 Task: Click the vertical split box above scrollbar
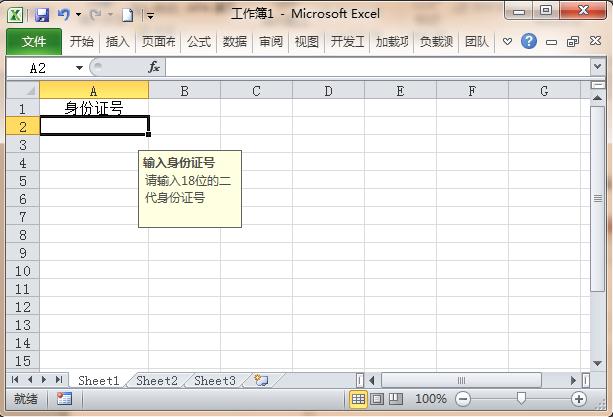click(597, 84)
